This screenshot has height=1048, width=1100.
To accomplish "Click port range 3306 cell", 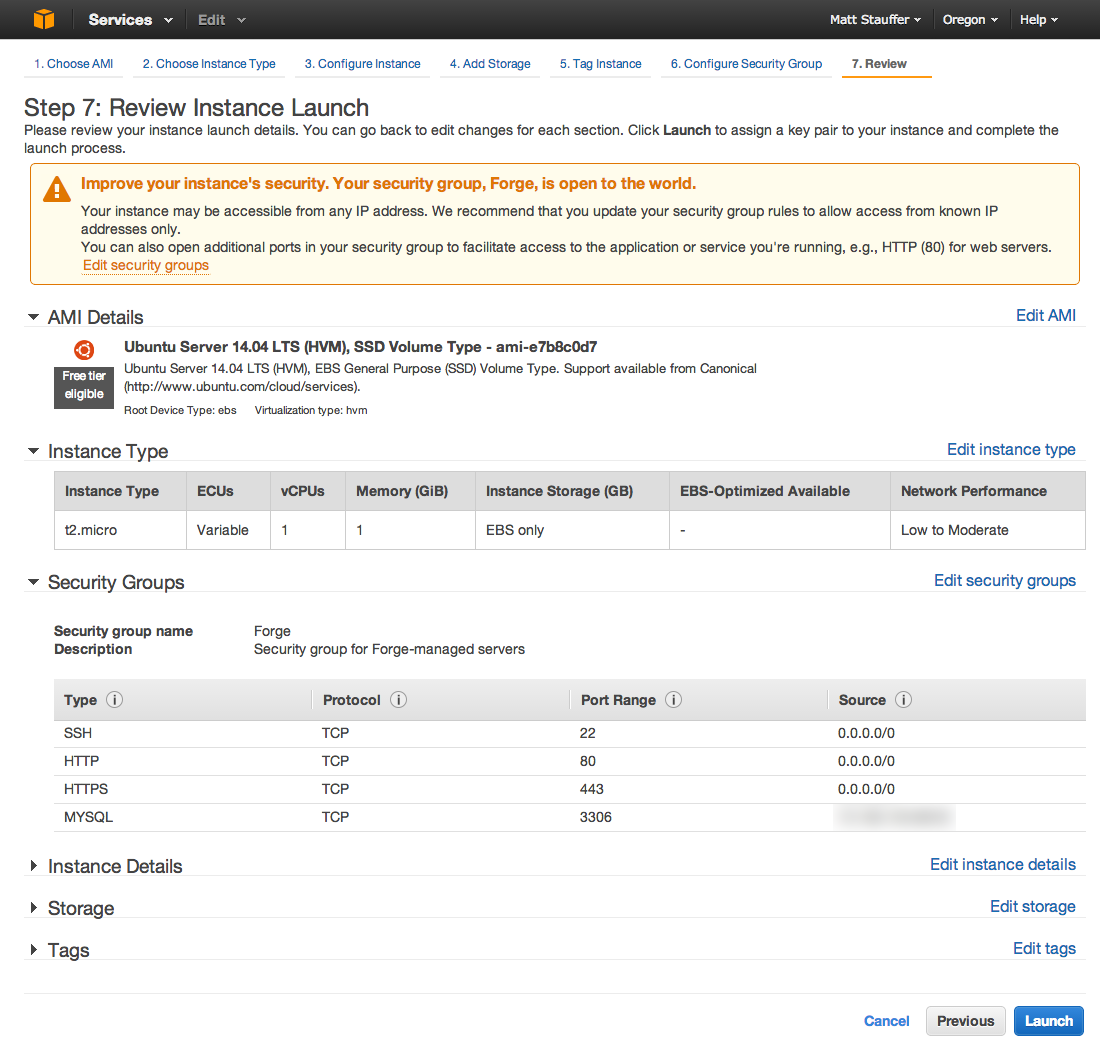I will 596,817.
